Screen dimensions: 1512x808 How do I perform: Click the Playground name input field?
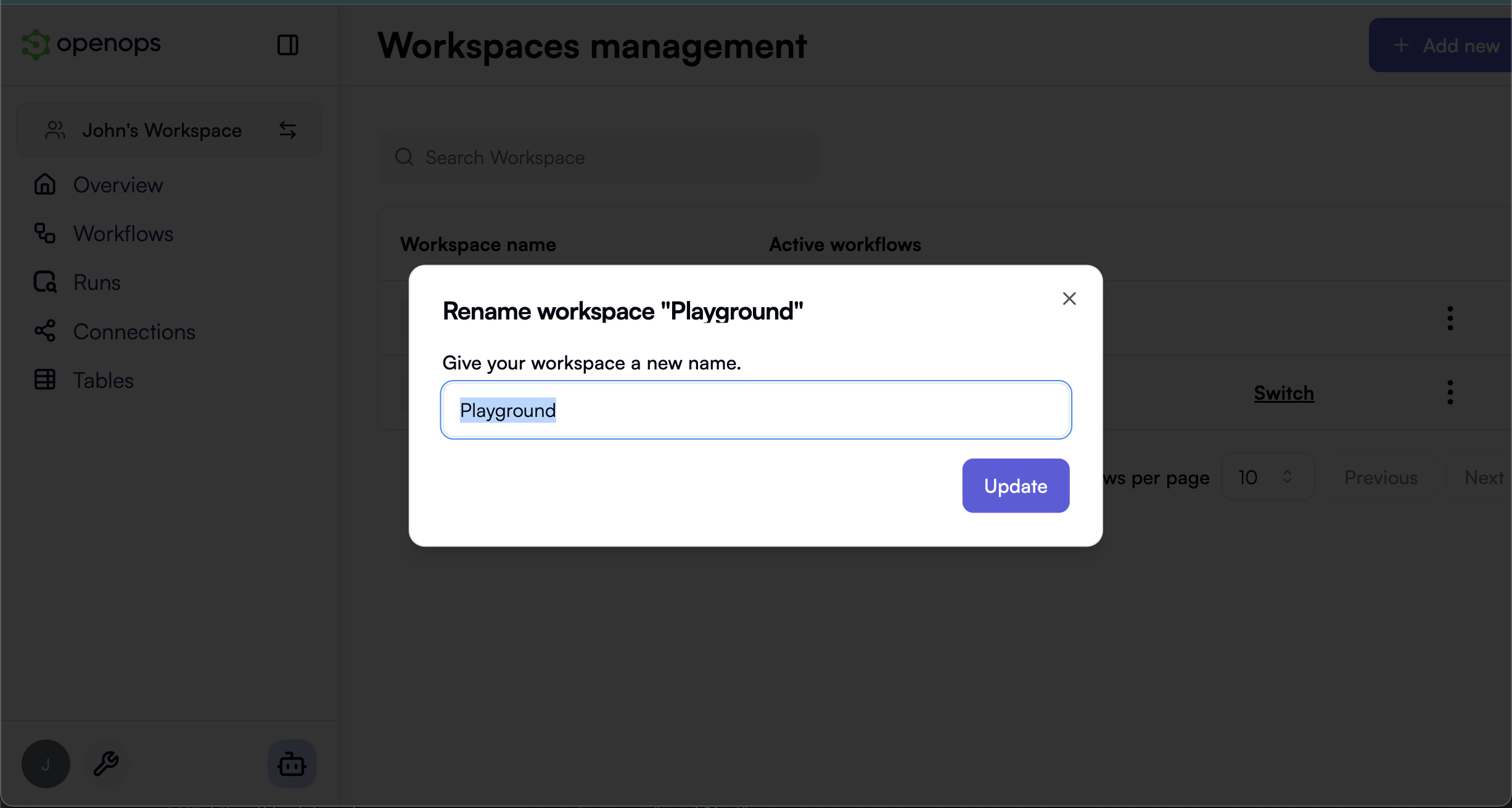tap(755, 410)
